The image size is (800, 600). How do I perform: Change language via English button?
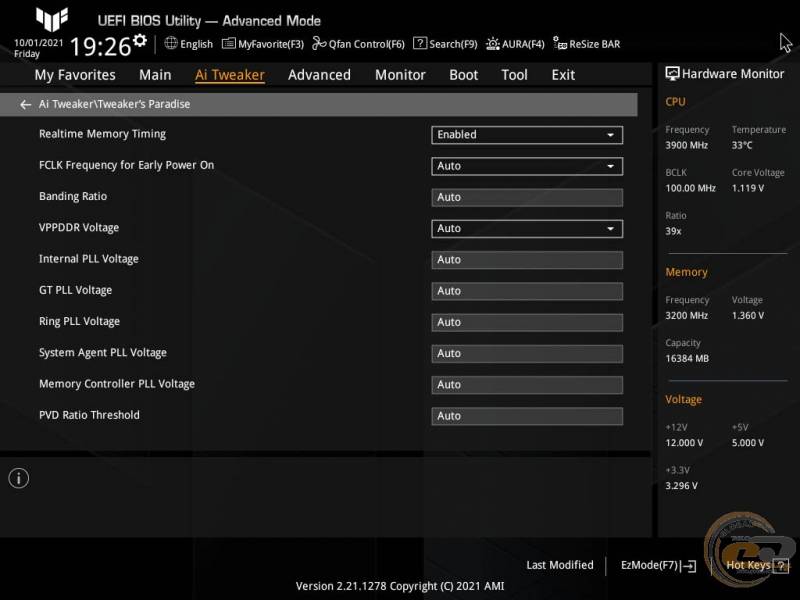tap(189, 44)
